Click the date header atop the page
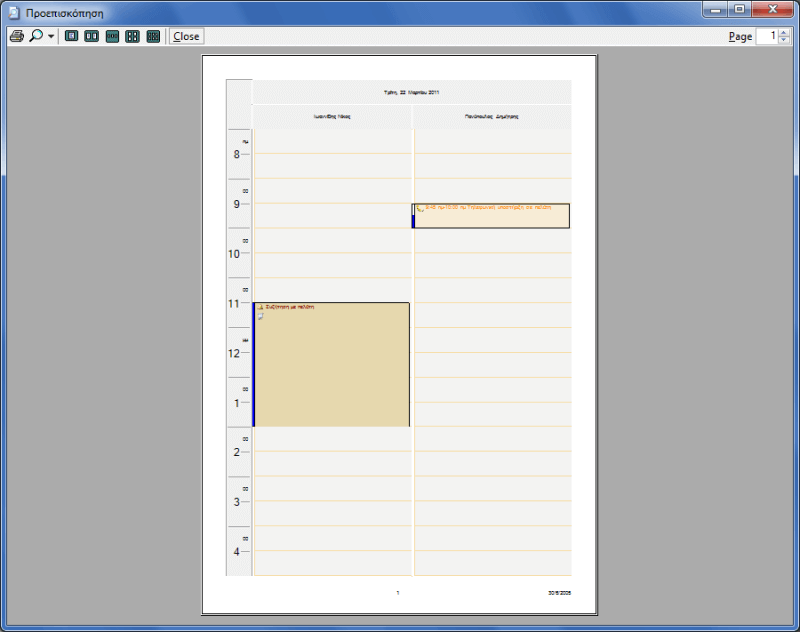This screenshot has width=800, height=632. 411,92
